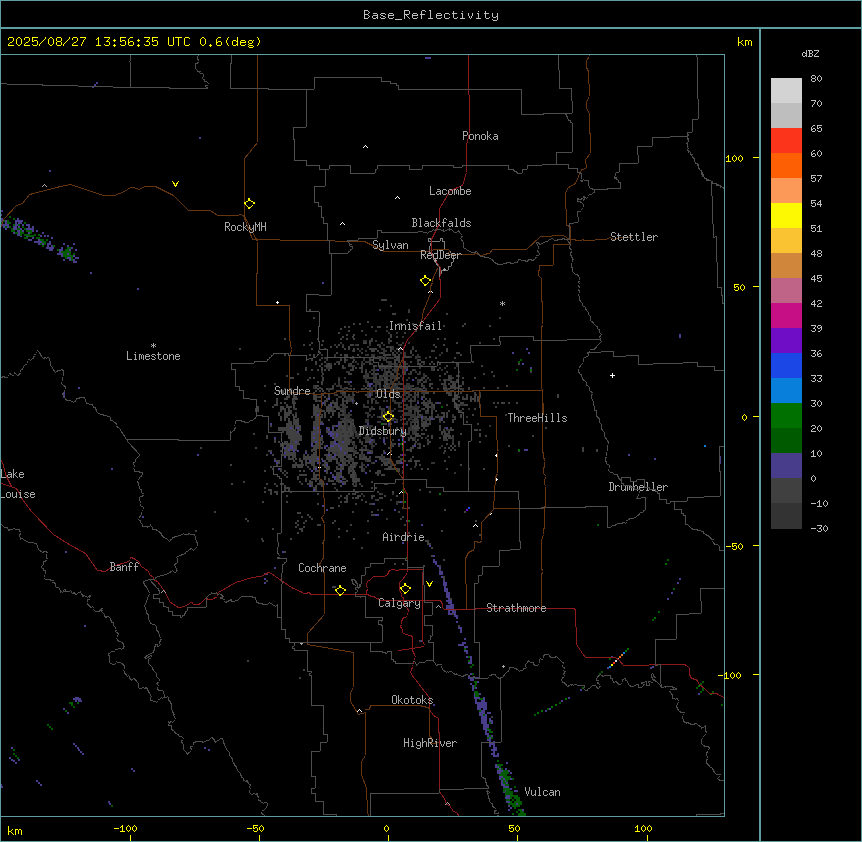Click the Strathmore city label
862x842 pixels.
516,608
